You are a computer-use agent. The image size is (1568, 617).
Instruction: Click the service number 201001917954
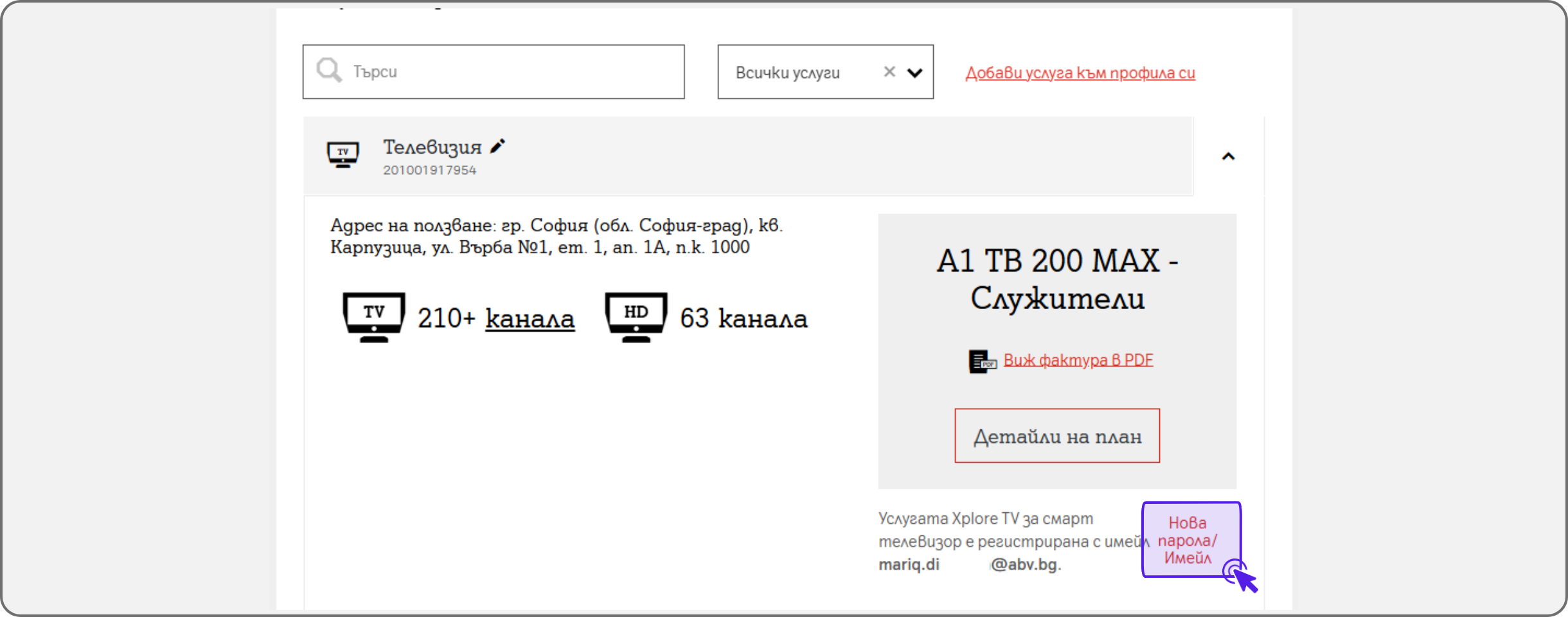(430, 170)
